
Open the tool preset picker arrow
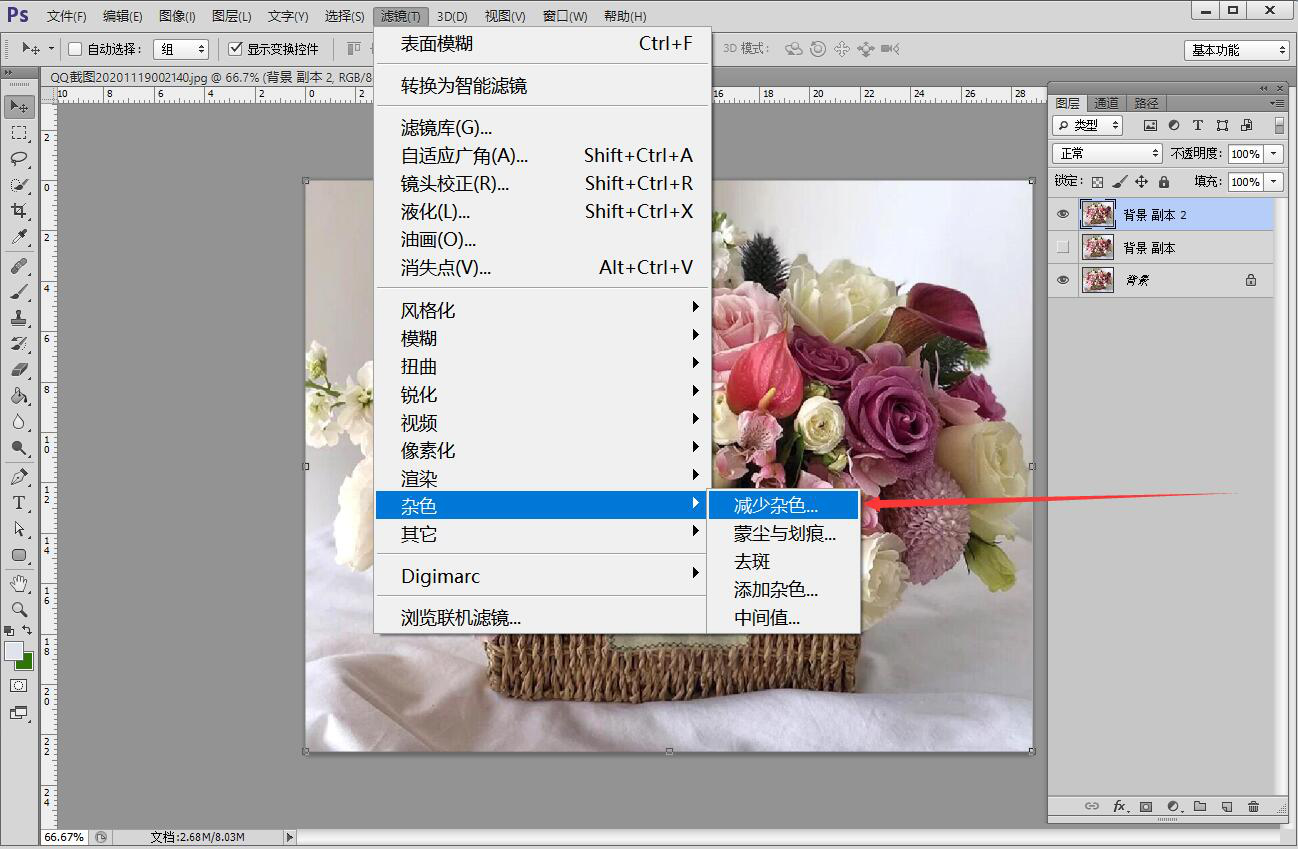[x=51, y=49]
